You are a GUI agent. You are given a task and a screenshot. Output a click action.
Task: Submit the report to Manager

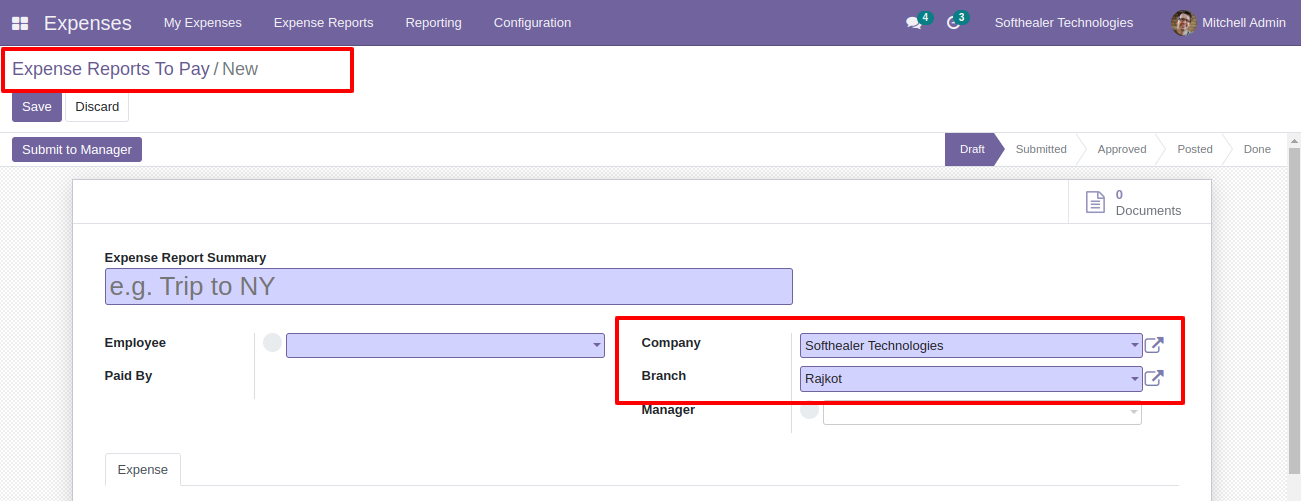tap(77, 149)
